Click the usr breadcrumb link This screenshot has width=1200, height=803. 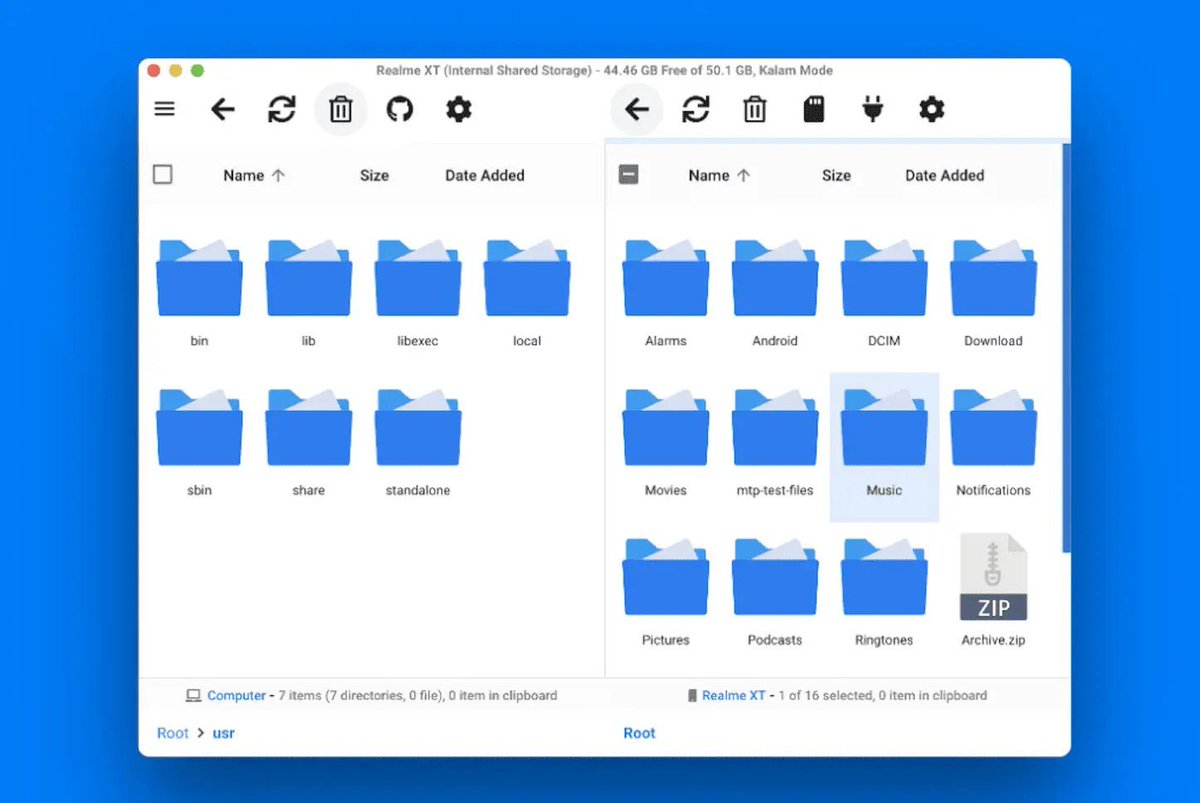point(224,733)
